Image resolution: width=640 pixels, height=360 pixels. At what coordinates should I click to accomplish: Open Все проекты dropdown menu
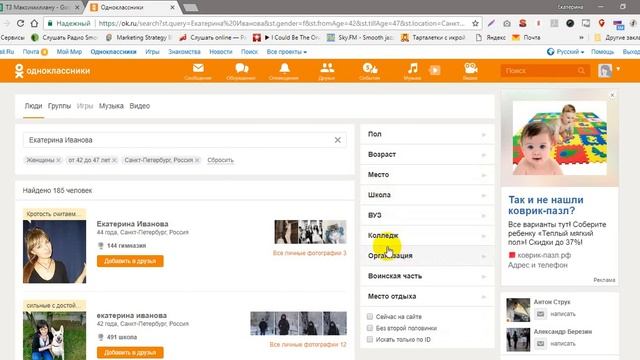[287, 52]
